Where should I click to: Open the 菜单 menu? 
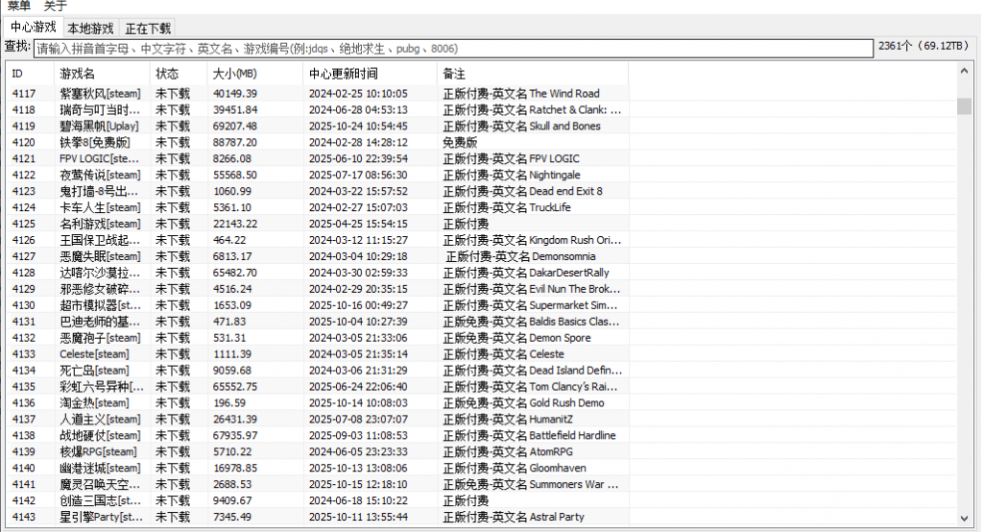click(x=19, y=6)
